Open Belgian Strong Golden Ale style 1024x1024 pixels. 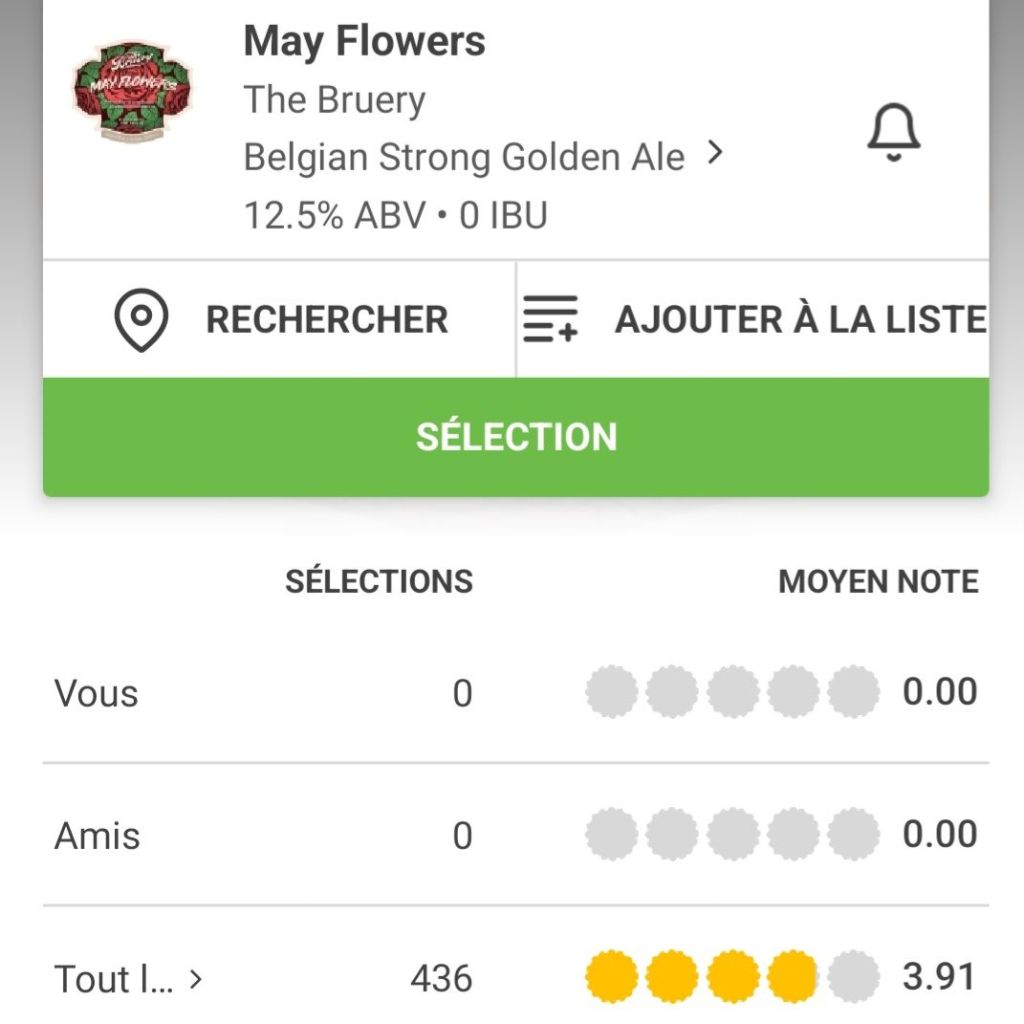pyautogui.click(x=464, y=157)
